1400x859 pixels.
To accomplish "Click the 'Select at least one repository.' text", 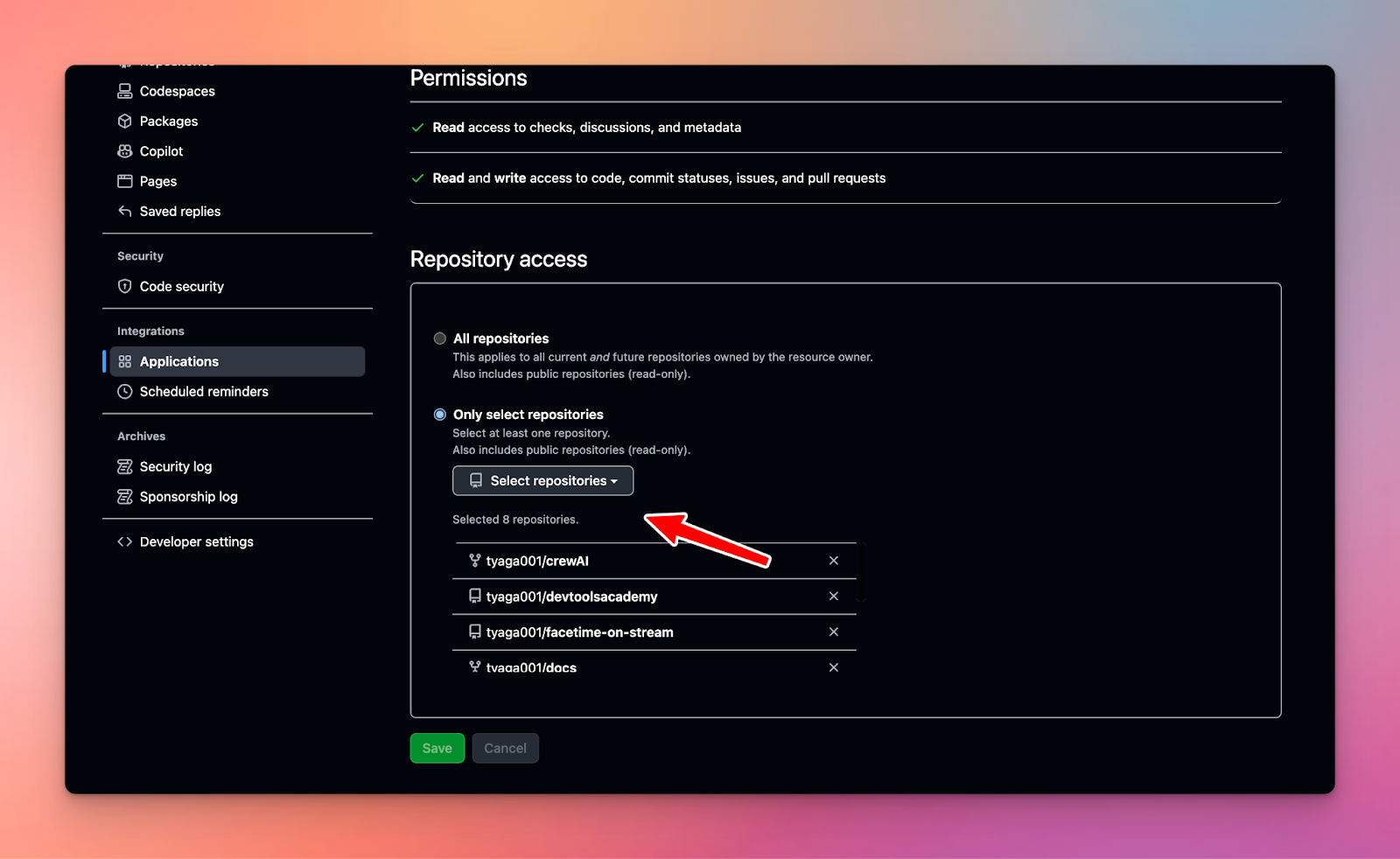I will tap(531, 433).
